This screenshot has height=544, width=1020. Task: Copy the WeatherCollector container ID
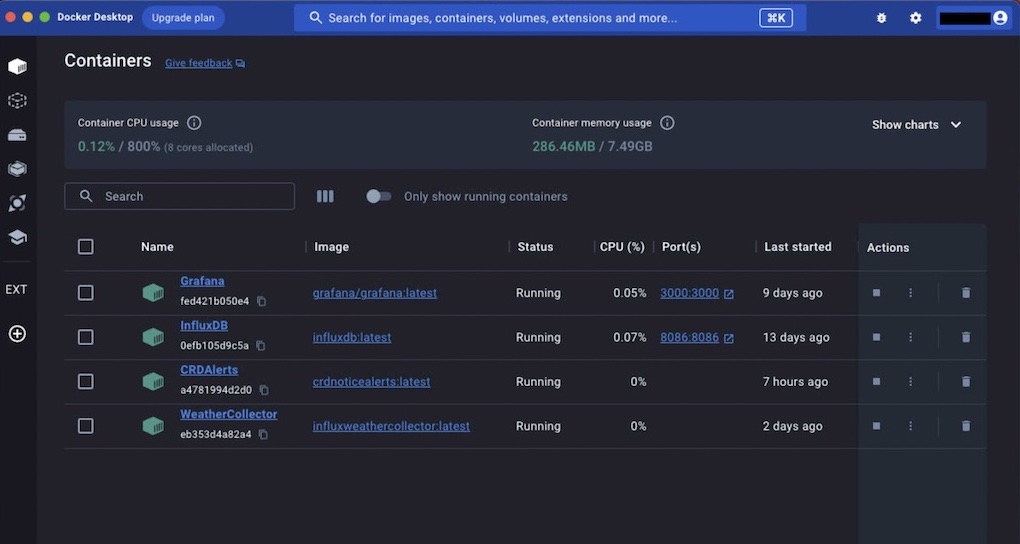[263, 434]
